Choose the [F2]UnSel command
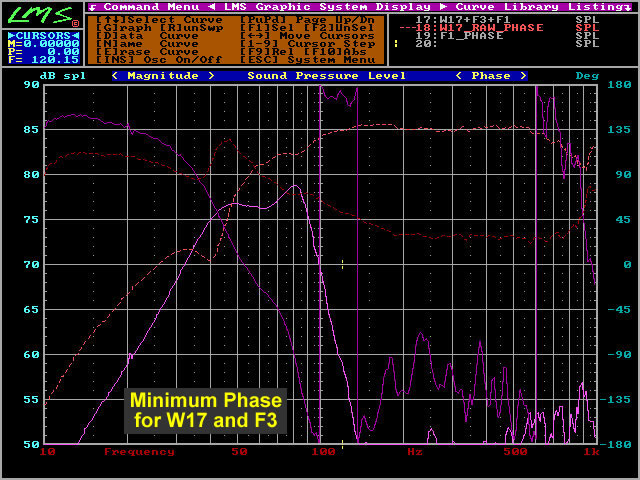The height and width of the screenshot is (480, 640). 339,28
